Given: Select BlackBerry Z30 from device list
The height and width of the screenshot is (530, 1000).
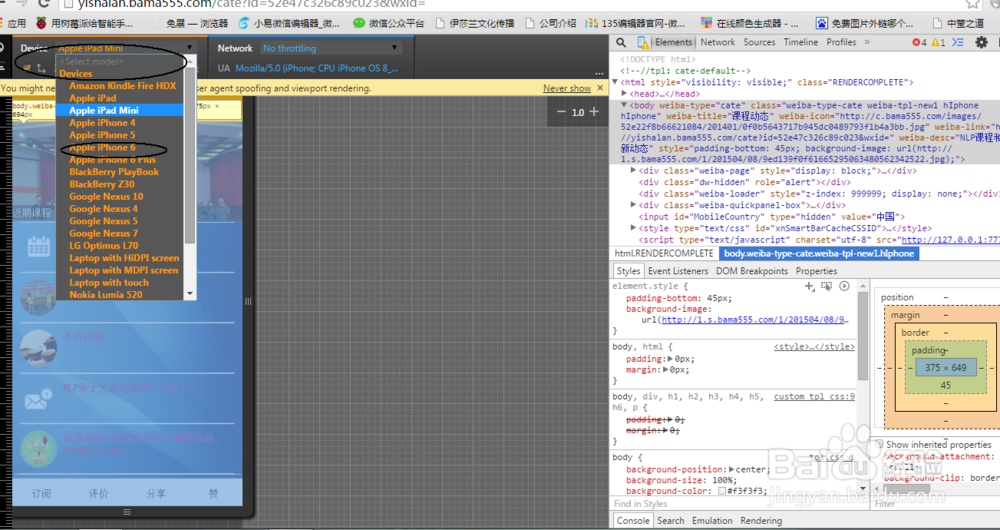Looking at the screenshot, I should pyautogui.click(x=101, y=184).
